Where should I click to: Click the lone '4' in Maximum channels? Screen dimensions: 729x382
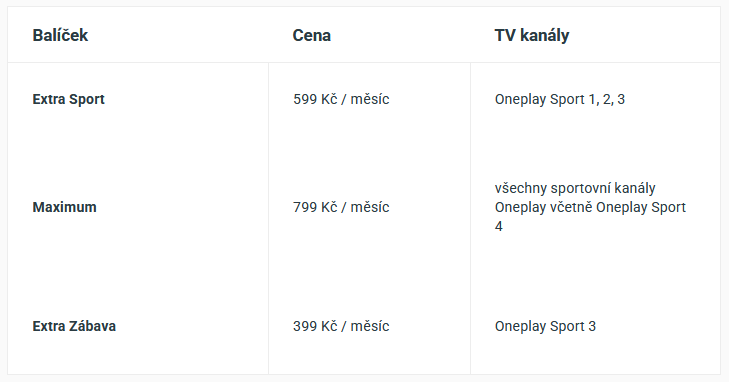pyautogui.click(x=499, y=226)
